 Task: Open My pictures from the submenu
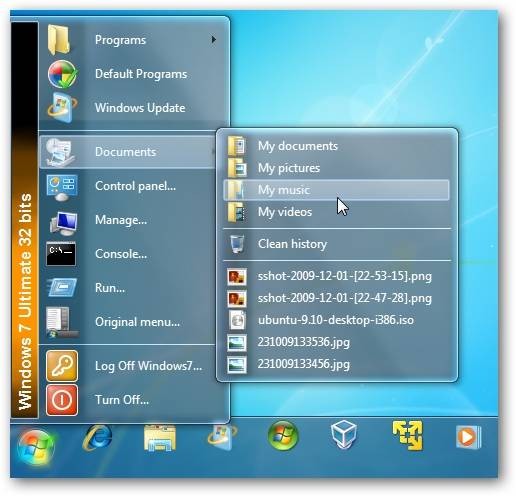pos(289,168)
